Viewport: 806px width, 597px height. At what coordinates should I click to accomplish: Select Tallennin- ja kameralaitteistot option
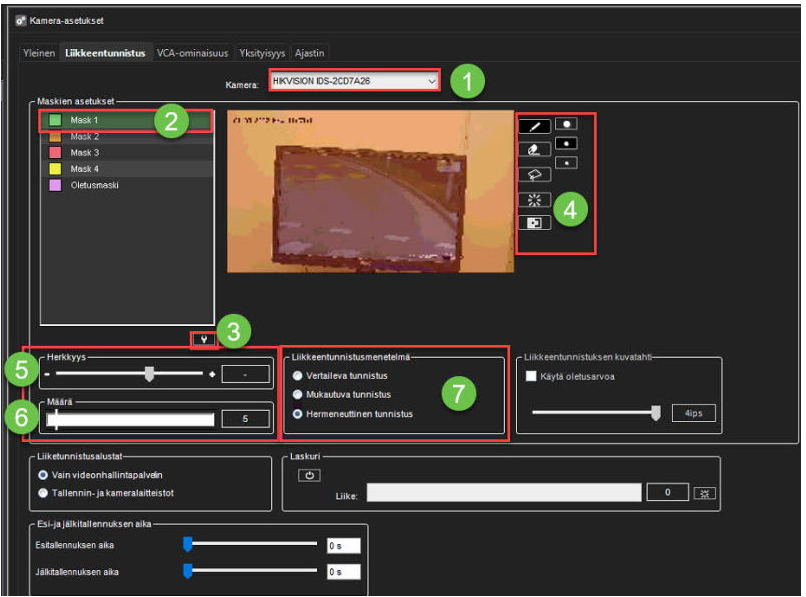pyautogui.click(x=44, y=493)
